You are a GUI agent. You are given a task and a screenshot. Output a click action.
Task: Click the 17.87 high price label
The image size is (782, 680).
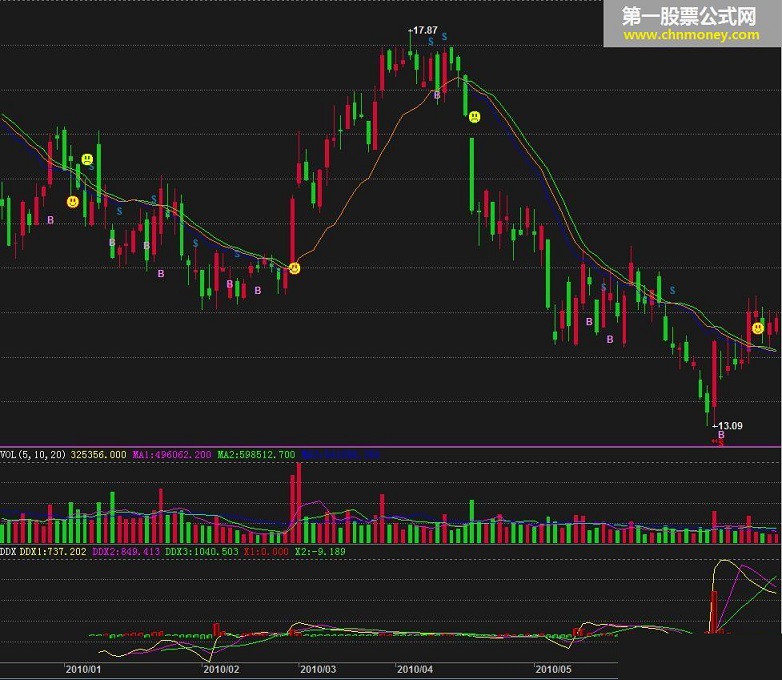(x=425, y=30)
